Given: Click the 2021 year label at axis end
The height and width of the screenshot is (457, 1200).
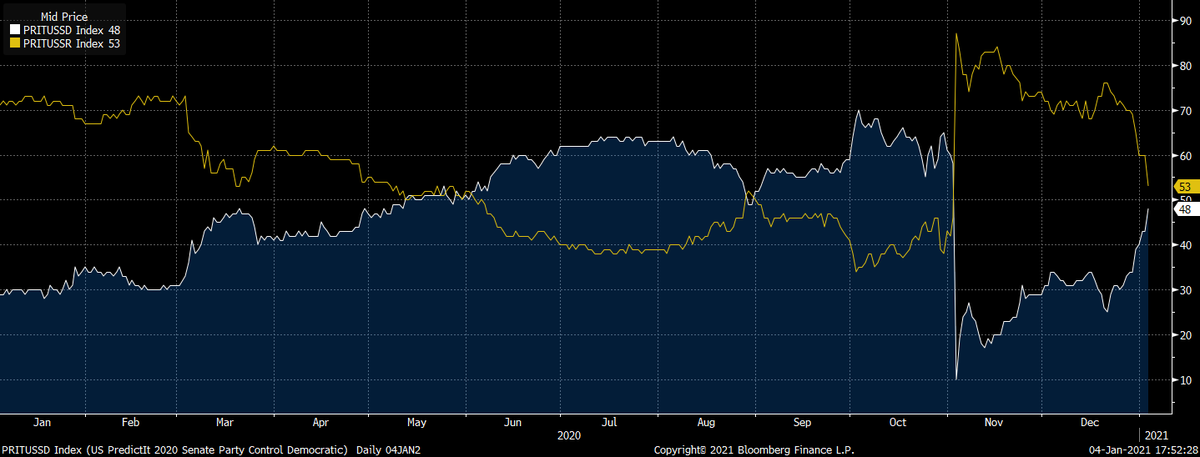Looking at the screenshot, I should 1156,435.
